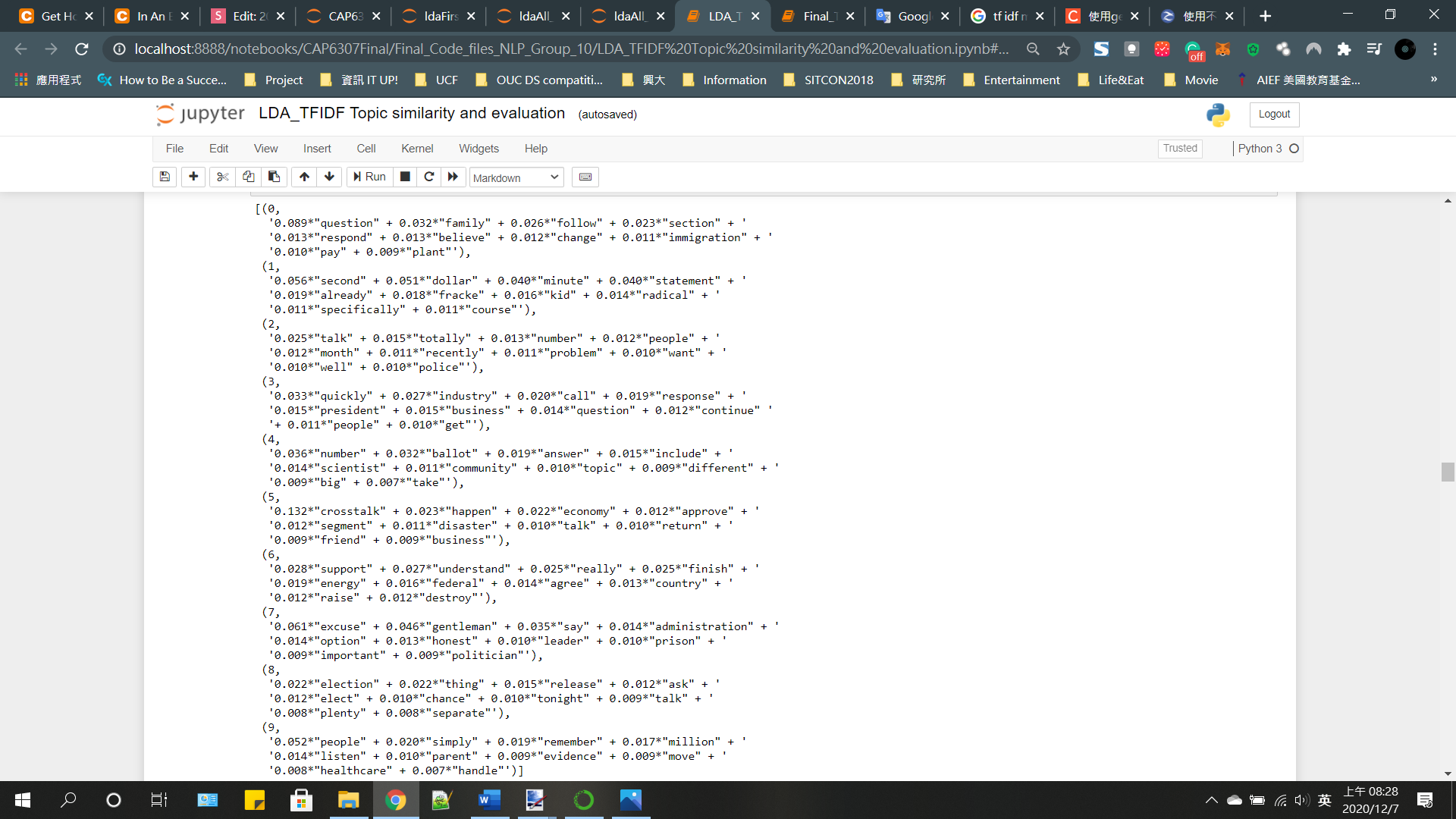This screenshot has height=819, width=1456.
Task: Move selected cell up arrow
Action: tap(304, 177)
